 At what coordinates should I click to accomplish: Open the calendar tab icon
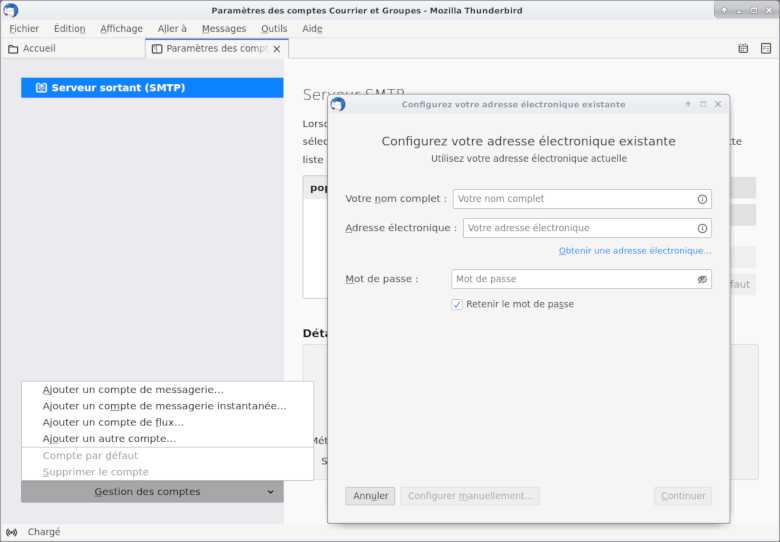743,48
